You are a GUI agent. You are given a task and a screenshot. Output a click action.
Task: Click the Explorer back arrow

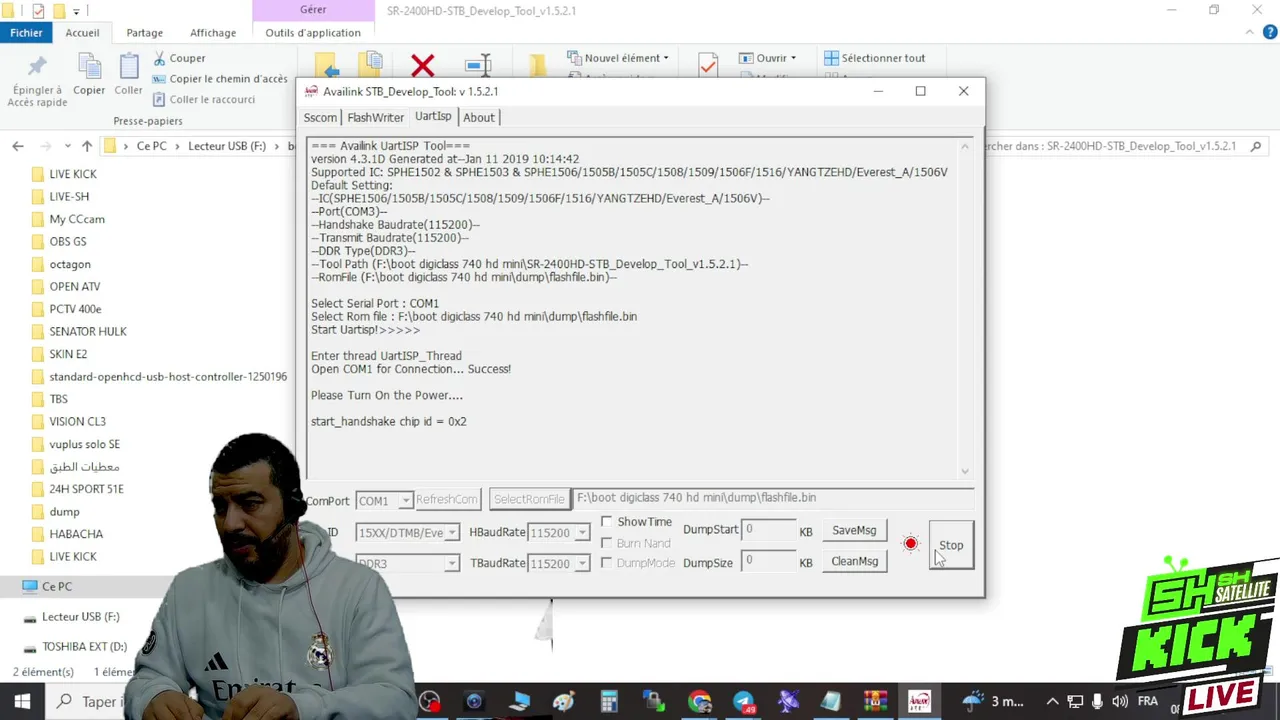click(x=18, y=146)
